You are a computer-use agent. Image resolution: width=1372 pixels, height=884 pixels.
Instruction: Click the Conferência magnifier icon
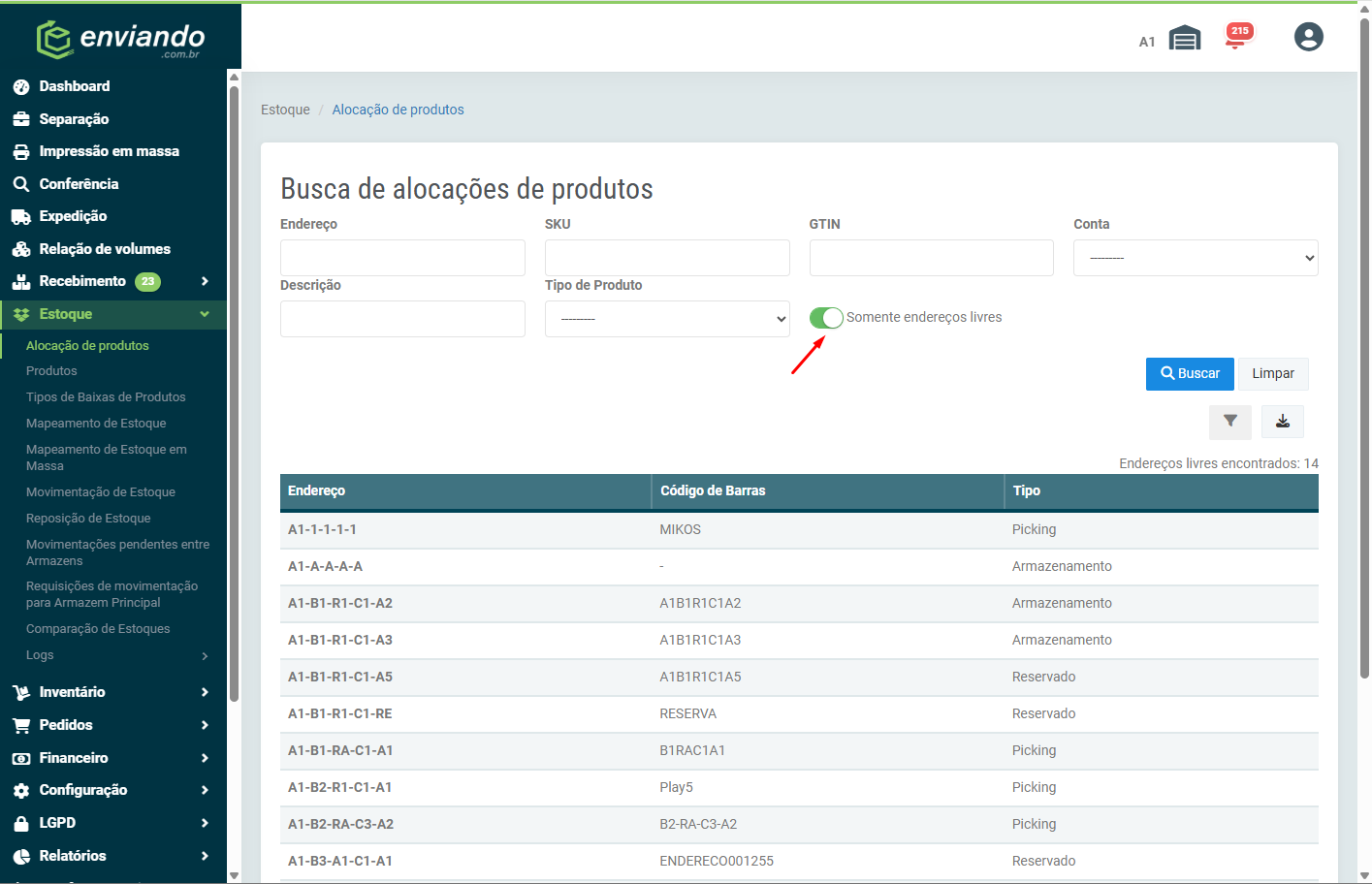pyautogui.click(x=21, y=184)
